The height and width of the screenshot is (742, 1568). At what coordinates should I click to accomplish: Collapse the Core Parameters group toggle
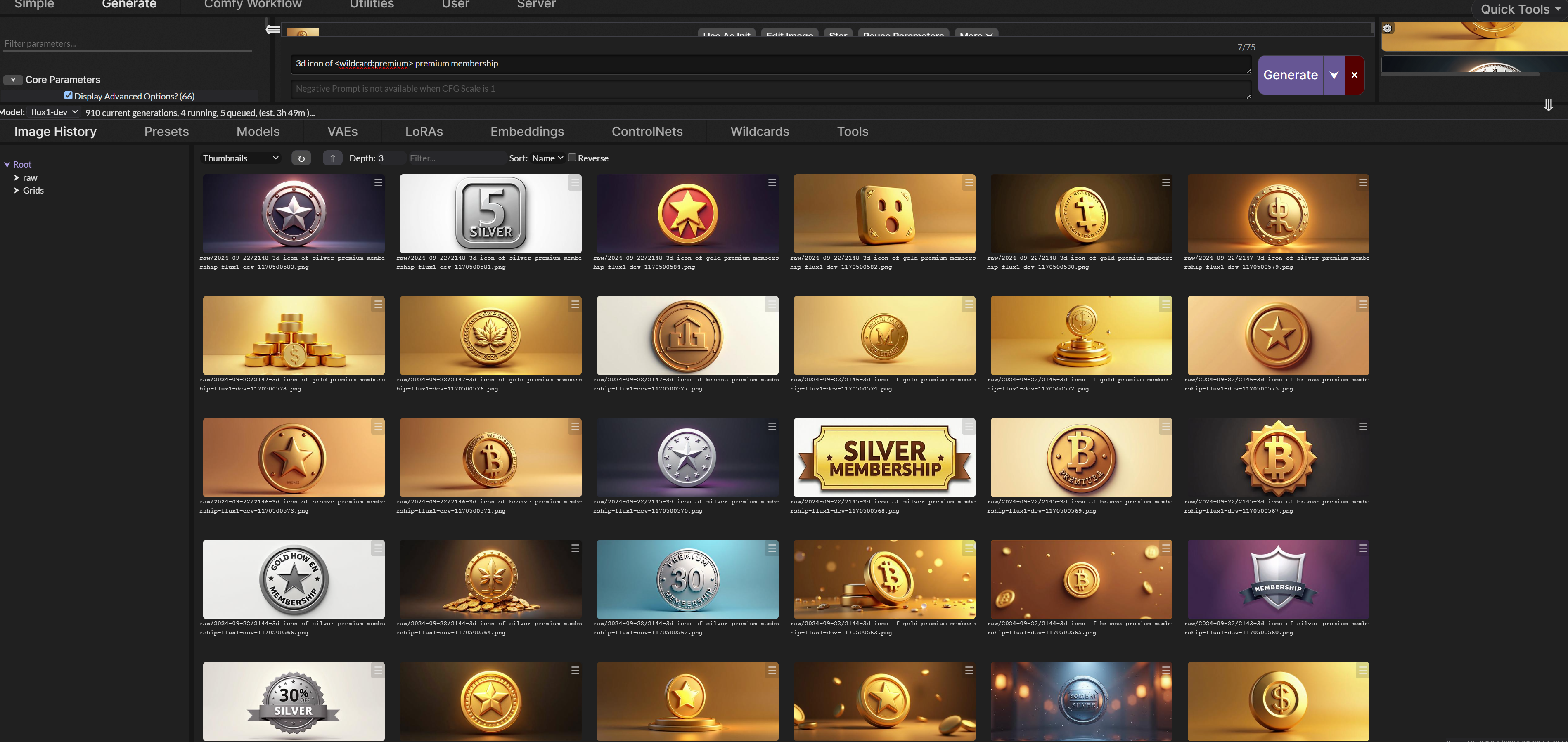tap(13, 80)
